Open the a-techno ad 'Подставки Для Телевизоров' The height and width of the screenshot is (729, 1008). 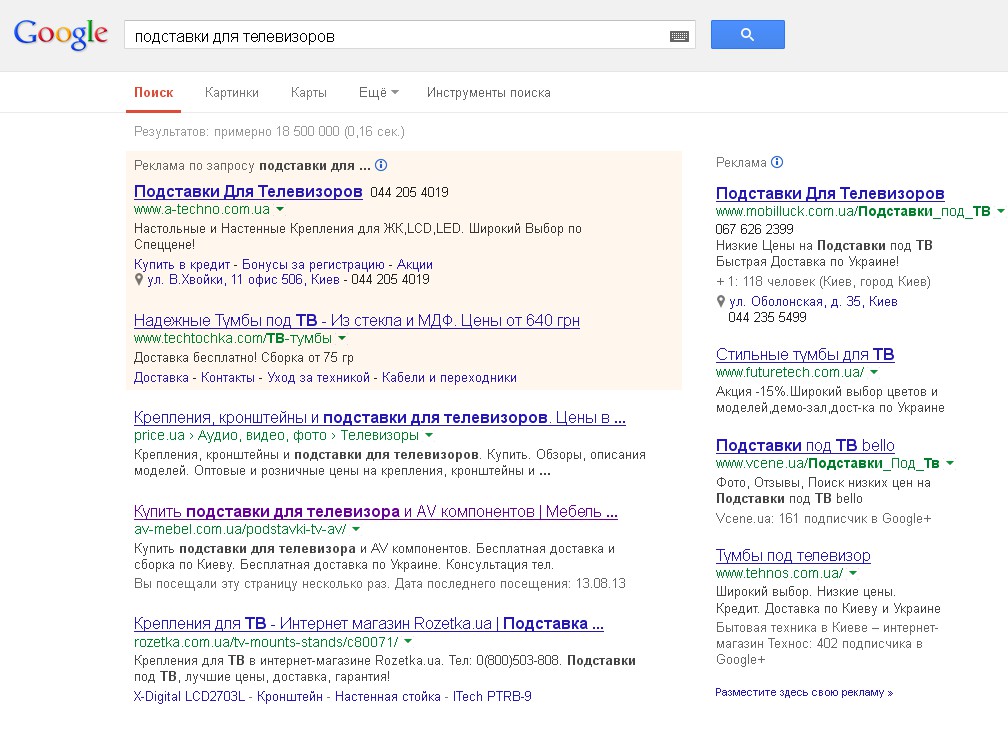pos(248,191)
